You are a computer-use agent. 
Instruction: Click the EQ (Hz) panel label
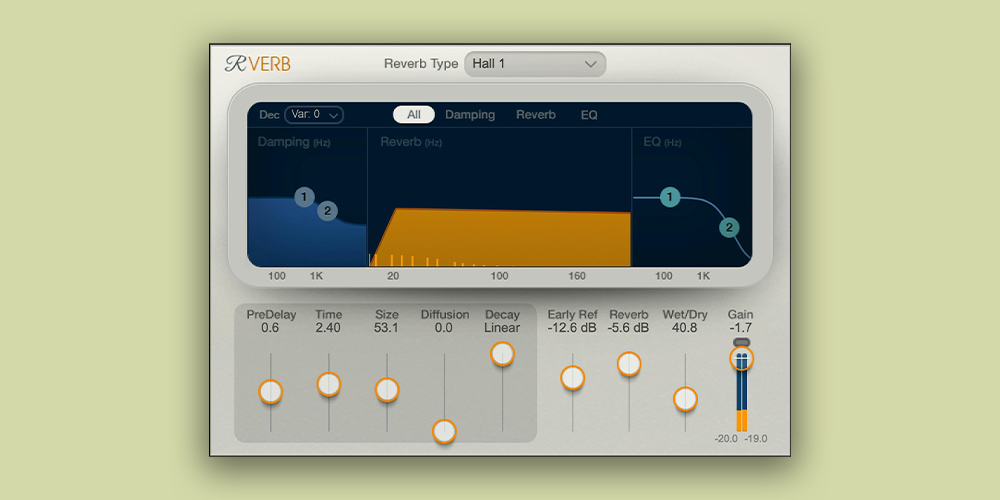[663, 142]
